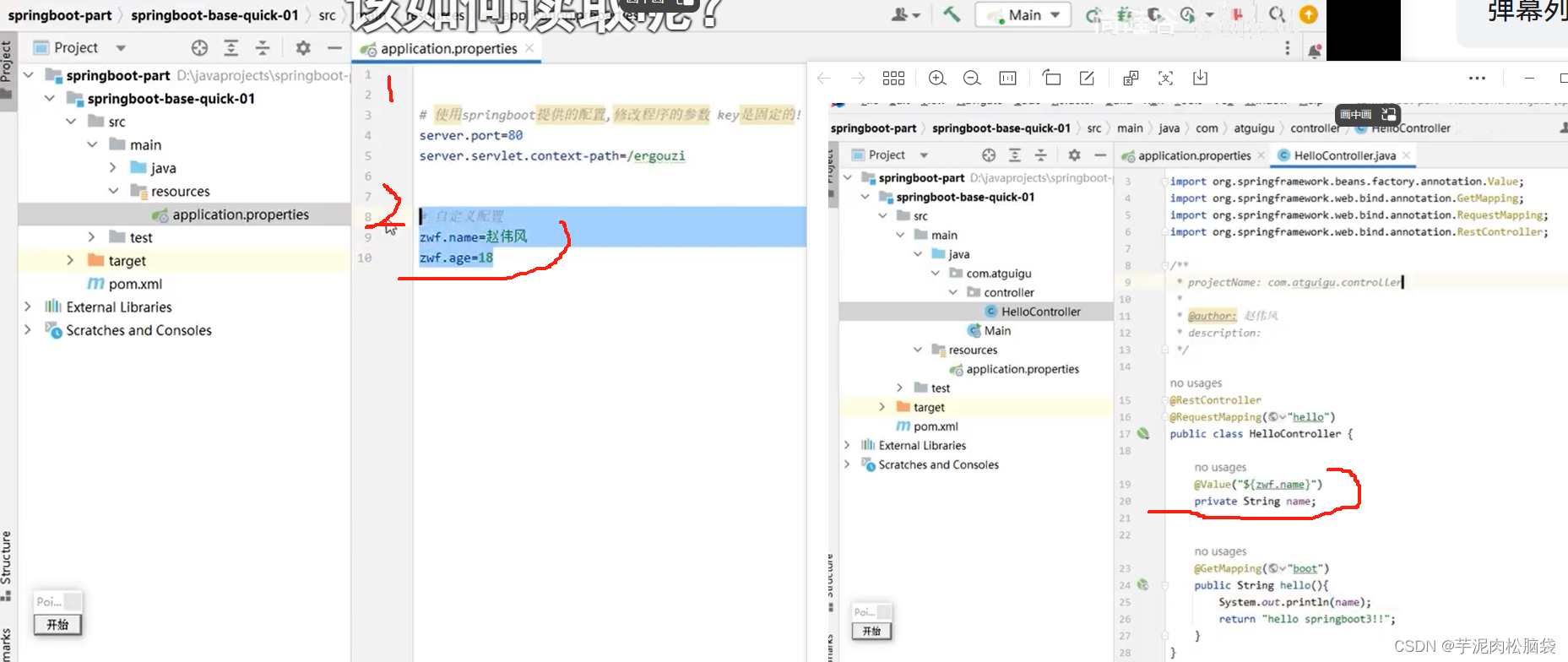Open the left Project panel settings gear
1568x662 pixels.
303,48
